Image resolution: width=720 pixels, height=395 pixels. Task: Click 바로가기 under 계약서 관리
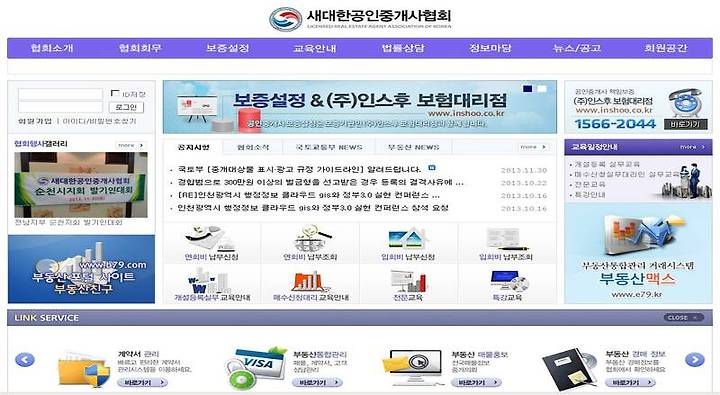(x=142, y=382)
